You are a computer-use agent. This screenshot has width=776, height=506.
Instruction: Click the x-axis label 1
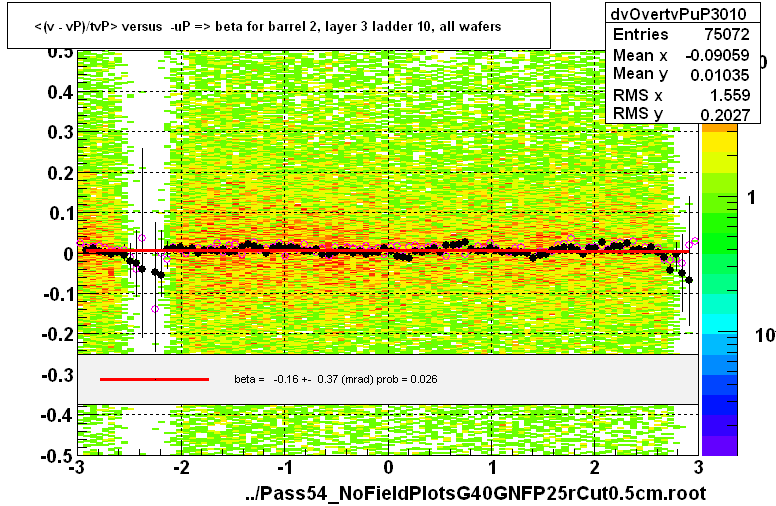coord(491,467)
